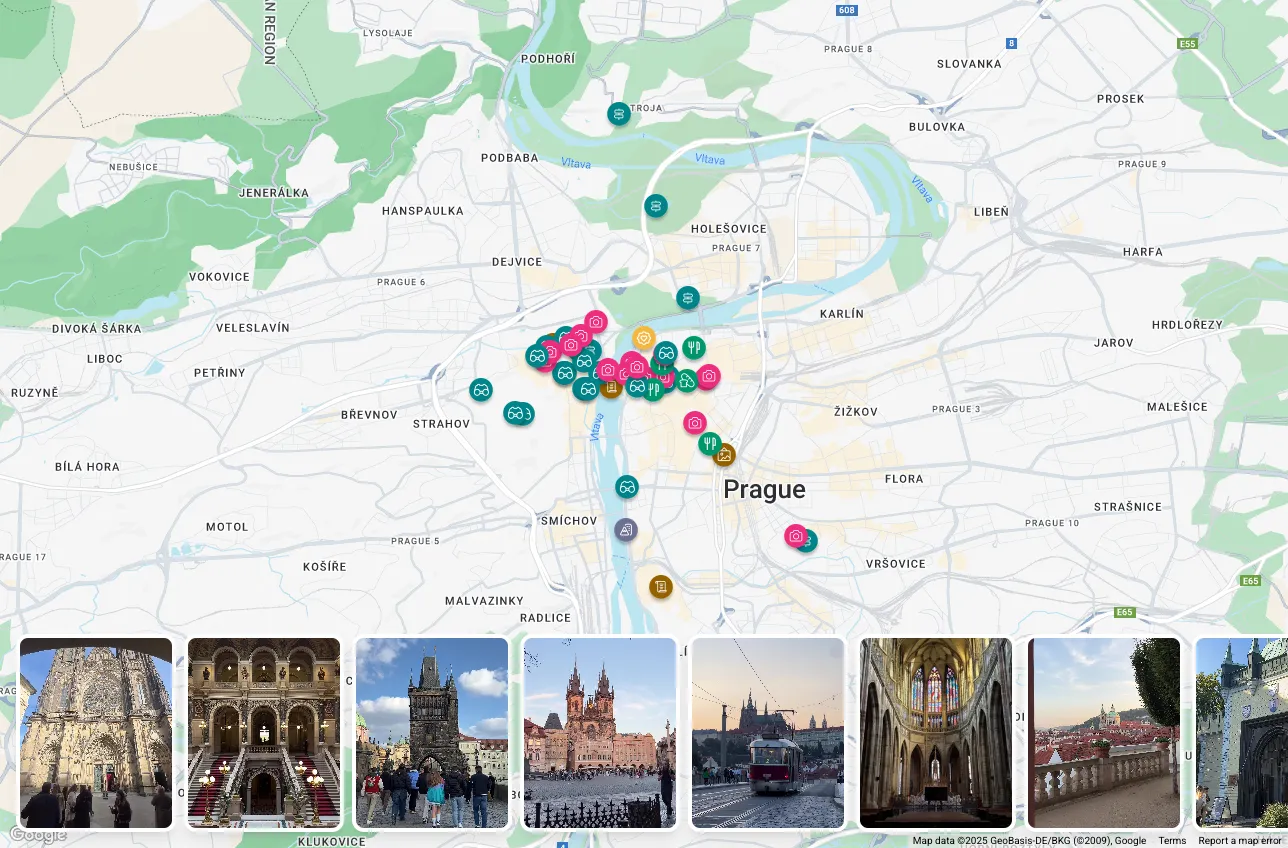Image resolution: width=1288 pixels, height=848 pixels.
Task: Click the 608 road shield
Action: [x=847, y=10]
